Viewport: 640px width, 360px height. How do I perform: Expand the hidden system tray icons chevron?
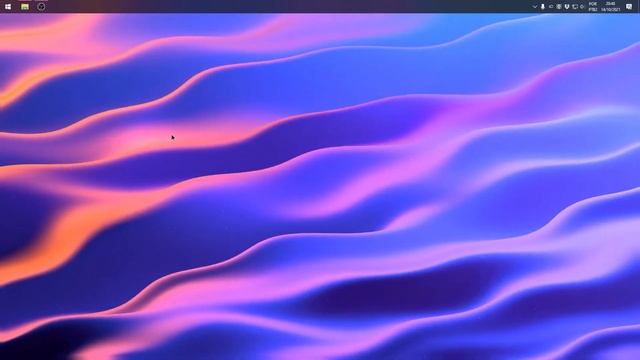[534, 7]
